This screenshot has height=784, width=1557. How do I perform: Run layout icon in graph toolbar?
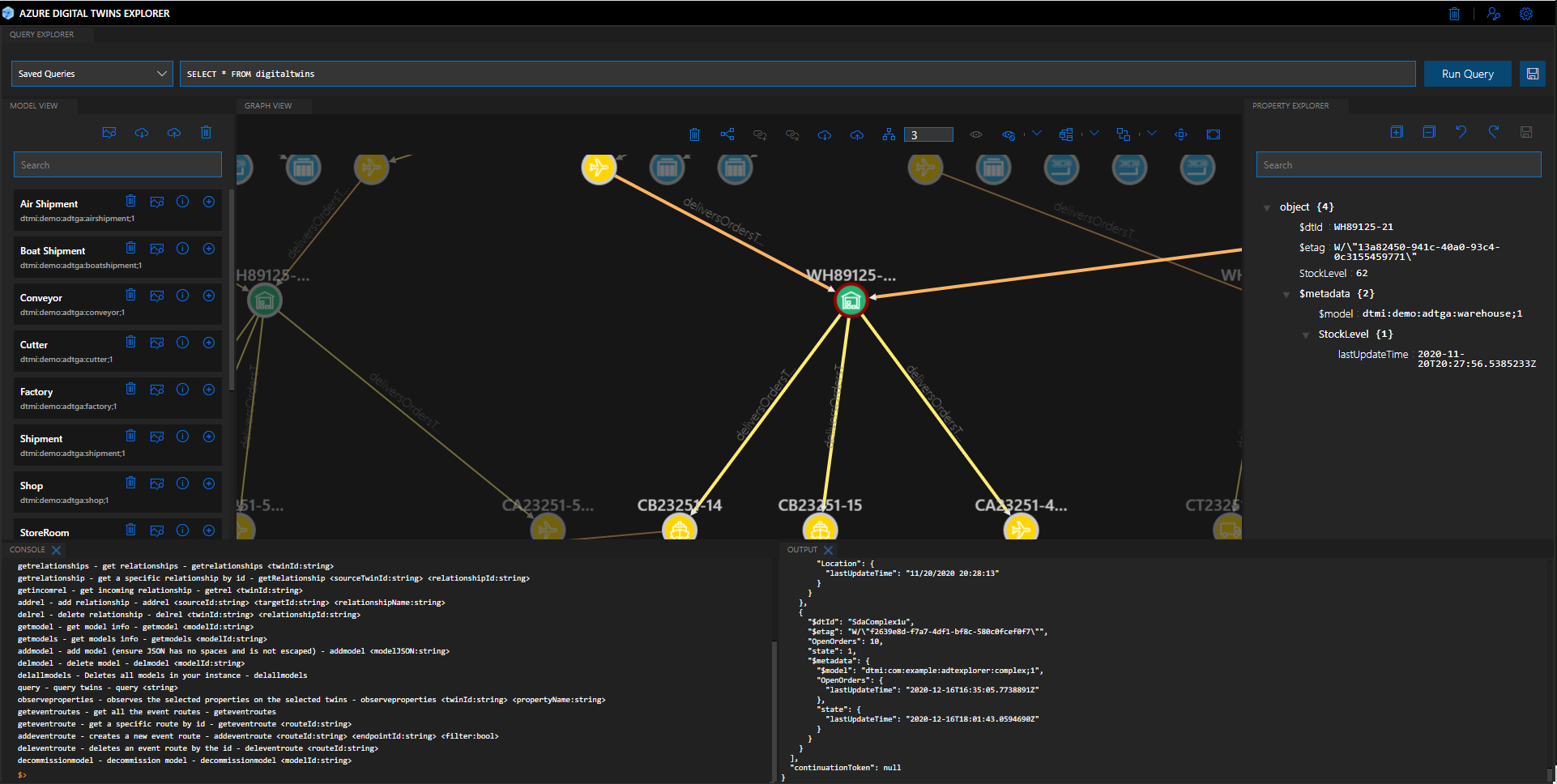pos(1124,134)
